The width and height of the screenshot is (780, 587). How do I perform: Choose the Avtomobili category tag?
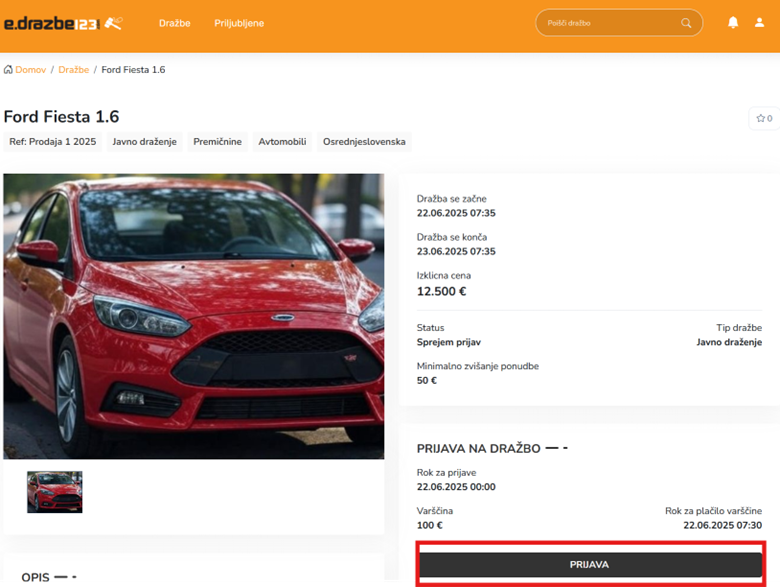[282, 142]
